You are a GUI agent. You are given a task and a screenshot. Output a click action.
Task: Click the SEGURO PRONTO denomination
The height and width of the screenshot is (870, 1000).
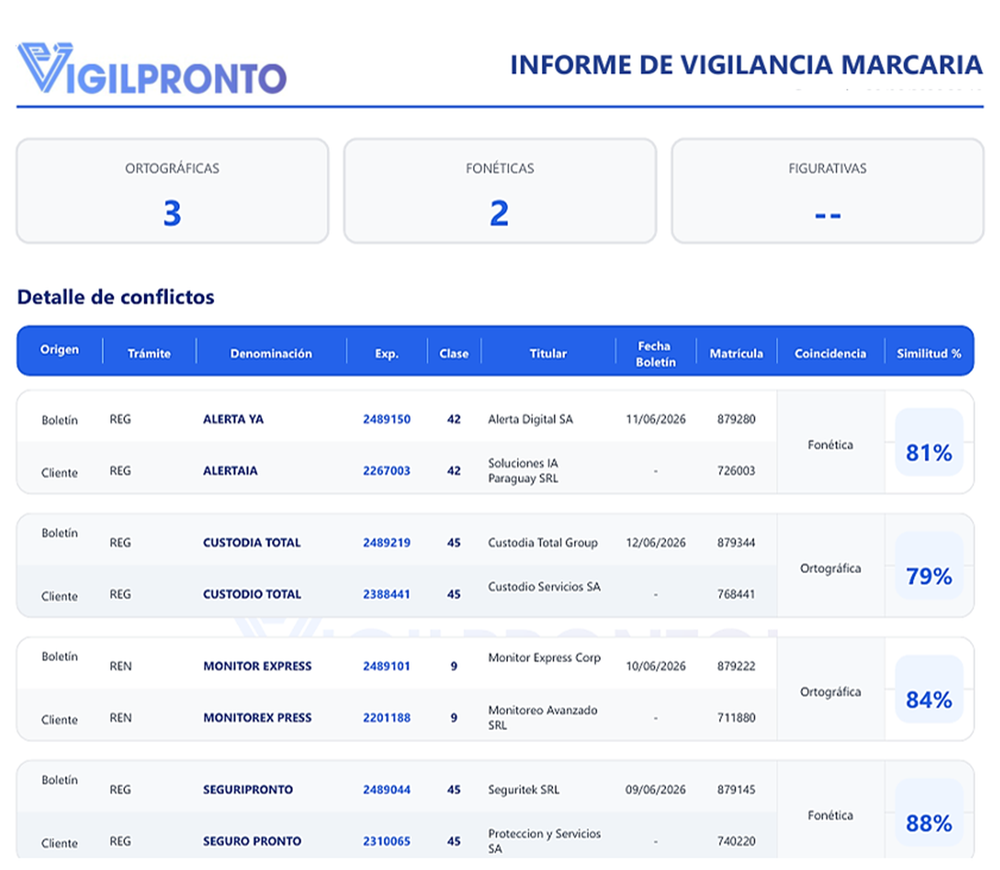coord(252,841)
